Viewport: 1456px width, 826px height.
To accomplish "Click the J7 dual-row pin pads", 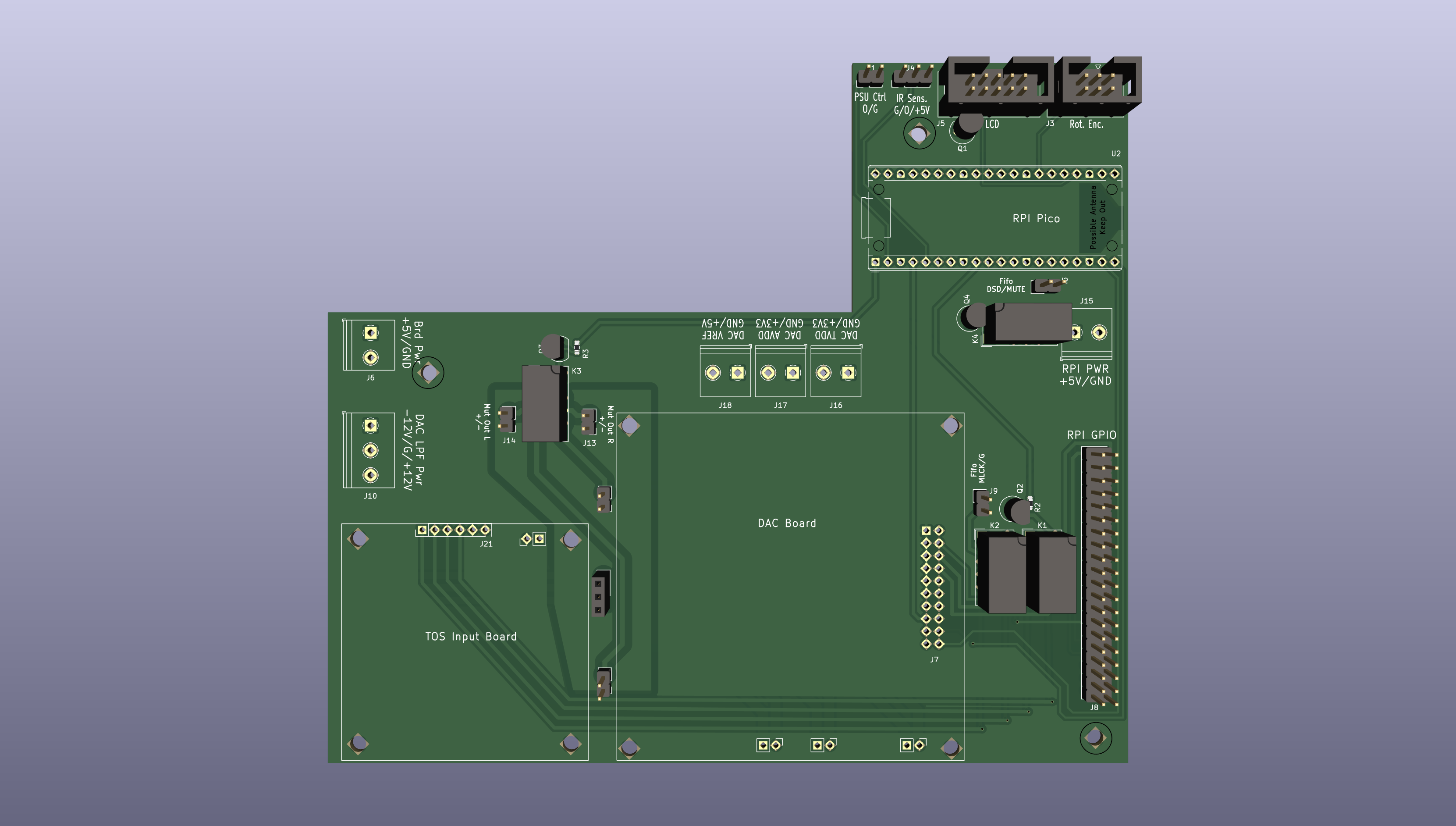I will tap(933, 587).
